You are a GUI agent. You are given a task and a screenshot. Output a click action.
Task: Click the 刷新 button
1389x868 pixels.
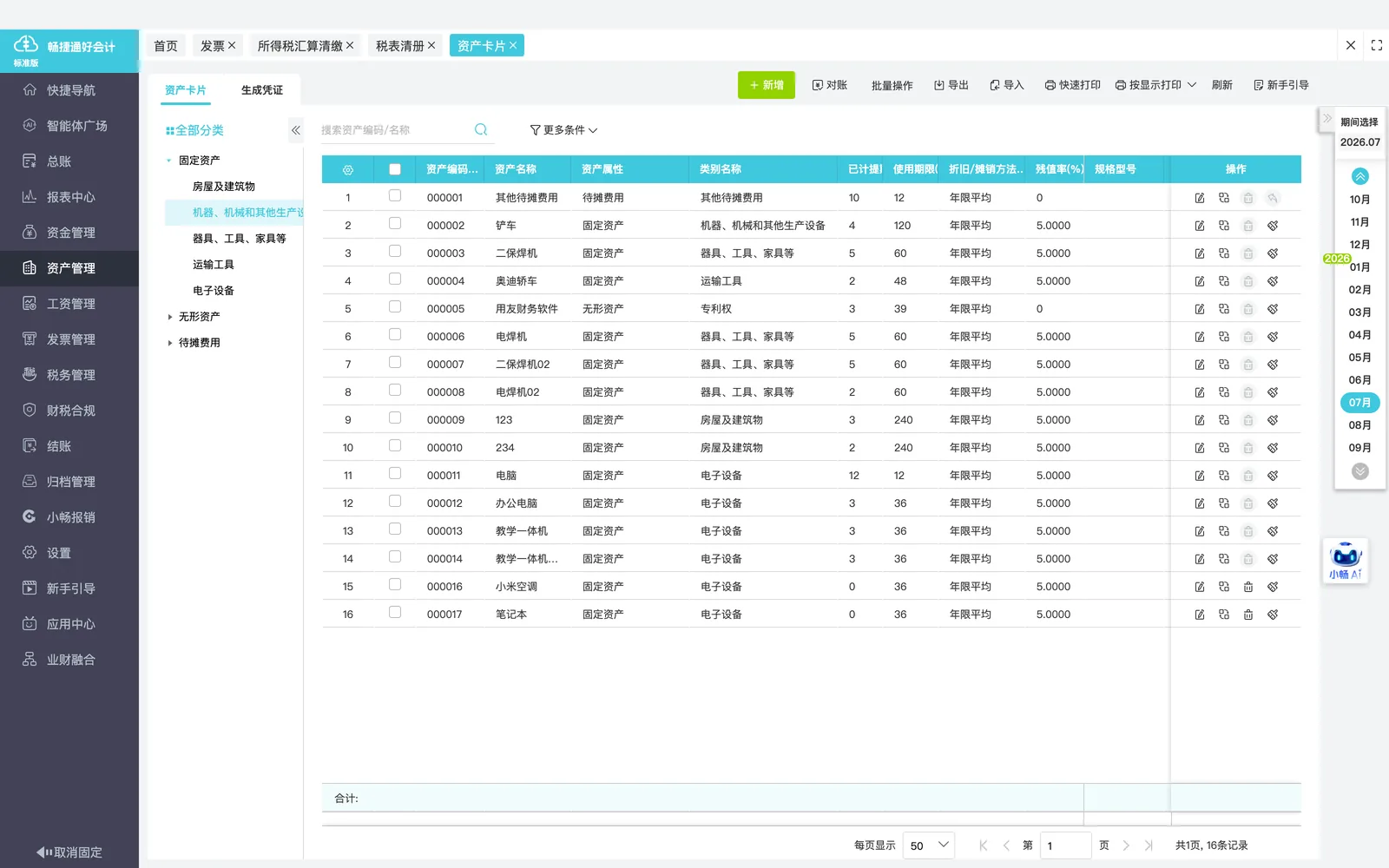tap(1222, 85)
